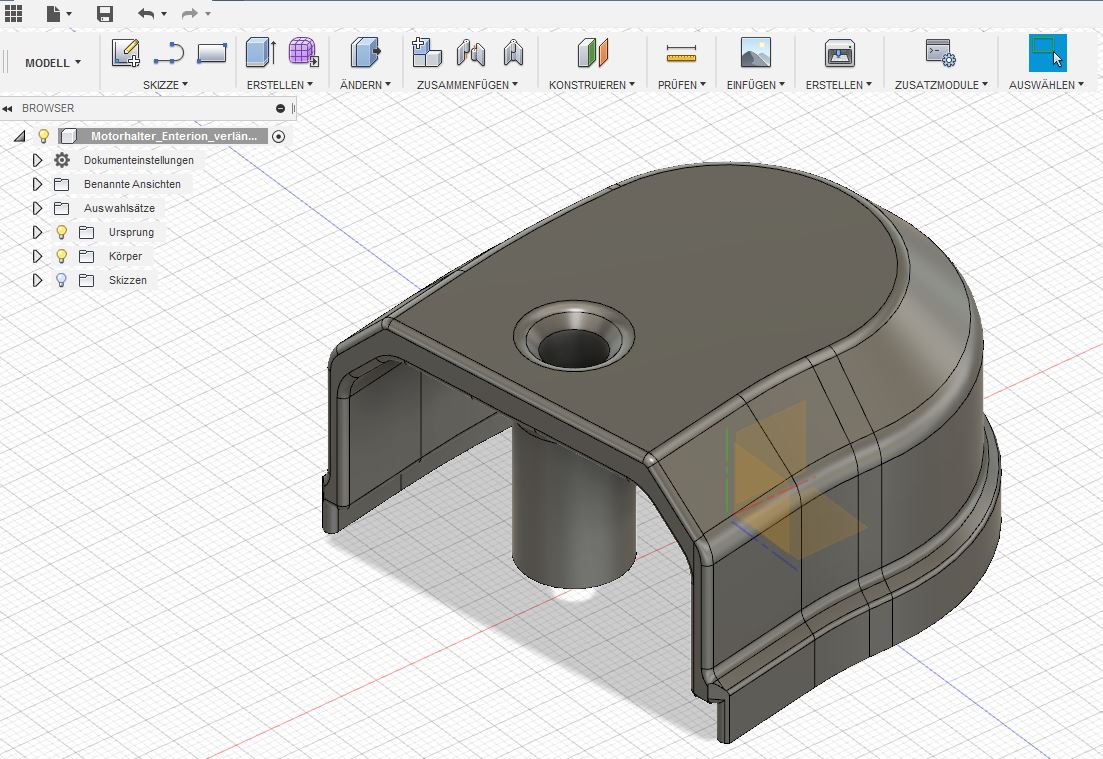The width and height of the screenshot is (1103, 759).
Task: Select the Press Pull icon under Ändern
Action: (365, 52)
